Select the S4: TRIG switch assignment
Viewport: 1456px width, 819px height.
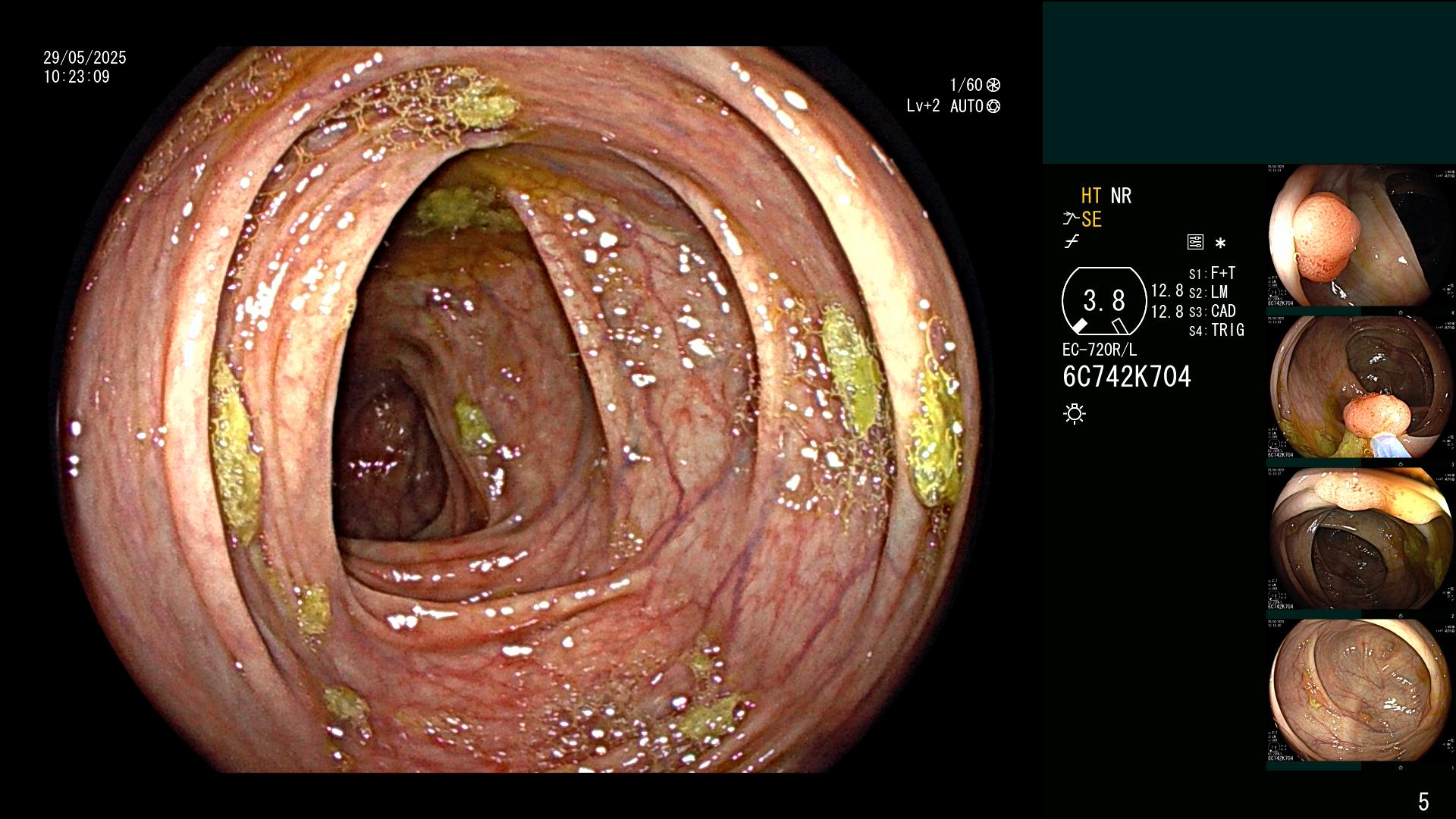click(x=1216, y=330)
